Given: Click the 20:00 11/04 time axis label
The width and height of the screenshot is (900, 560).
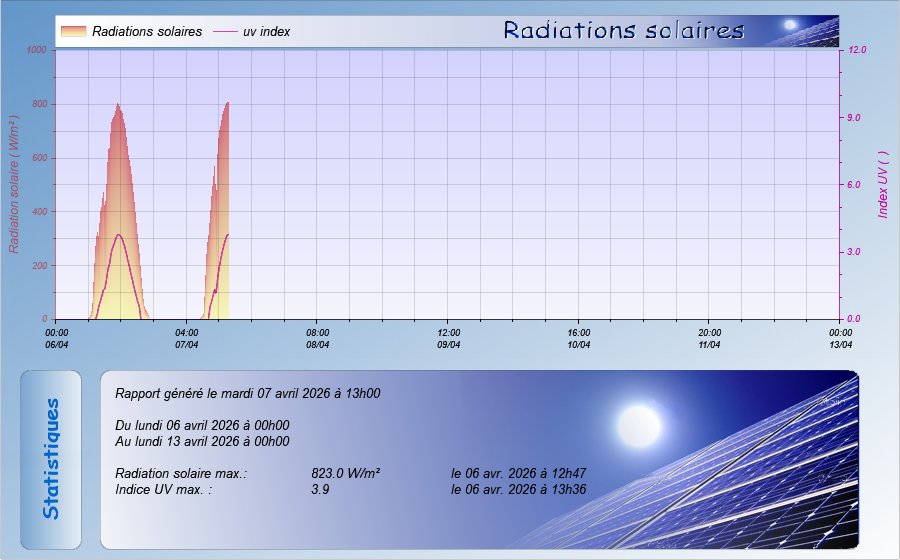Looking at the screenshot, I should tap(710, 338).
